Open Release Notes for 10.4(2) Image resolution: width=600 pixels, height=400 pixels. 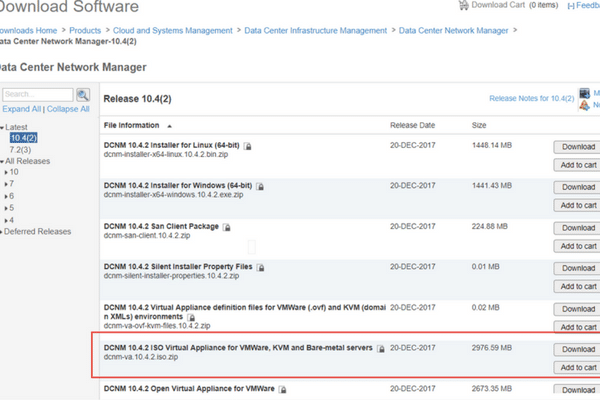point(532,98)
